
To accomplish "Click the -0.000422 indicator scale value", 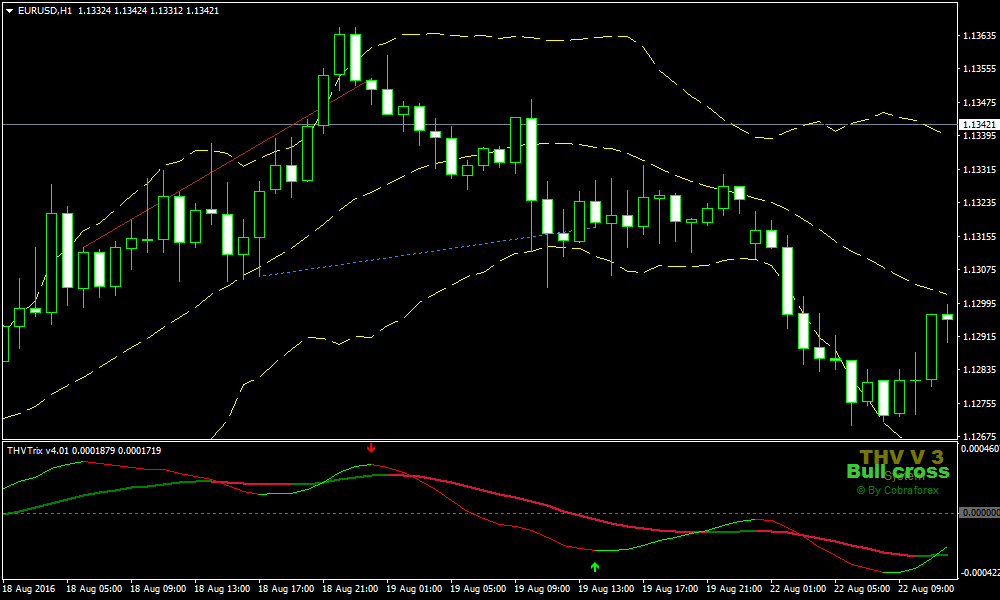I will (977, 573).
